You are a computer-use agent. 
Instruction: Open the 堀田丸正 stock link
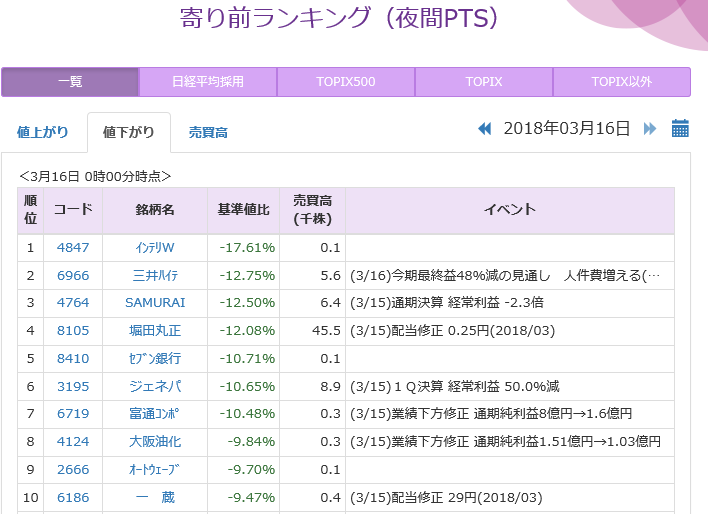pos(155,331)
